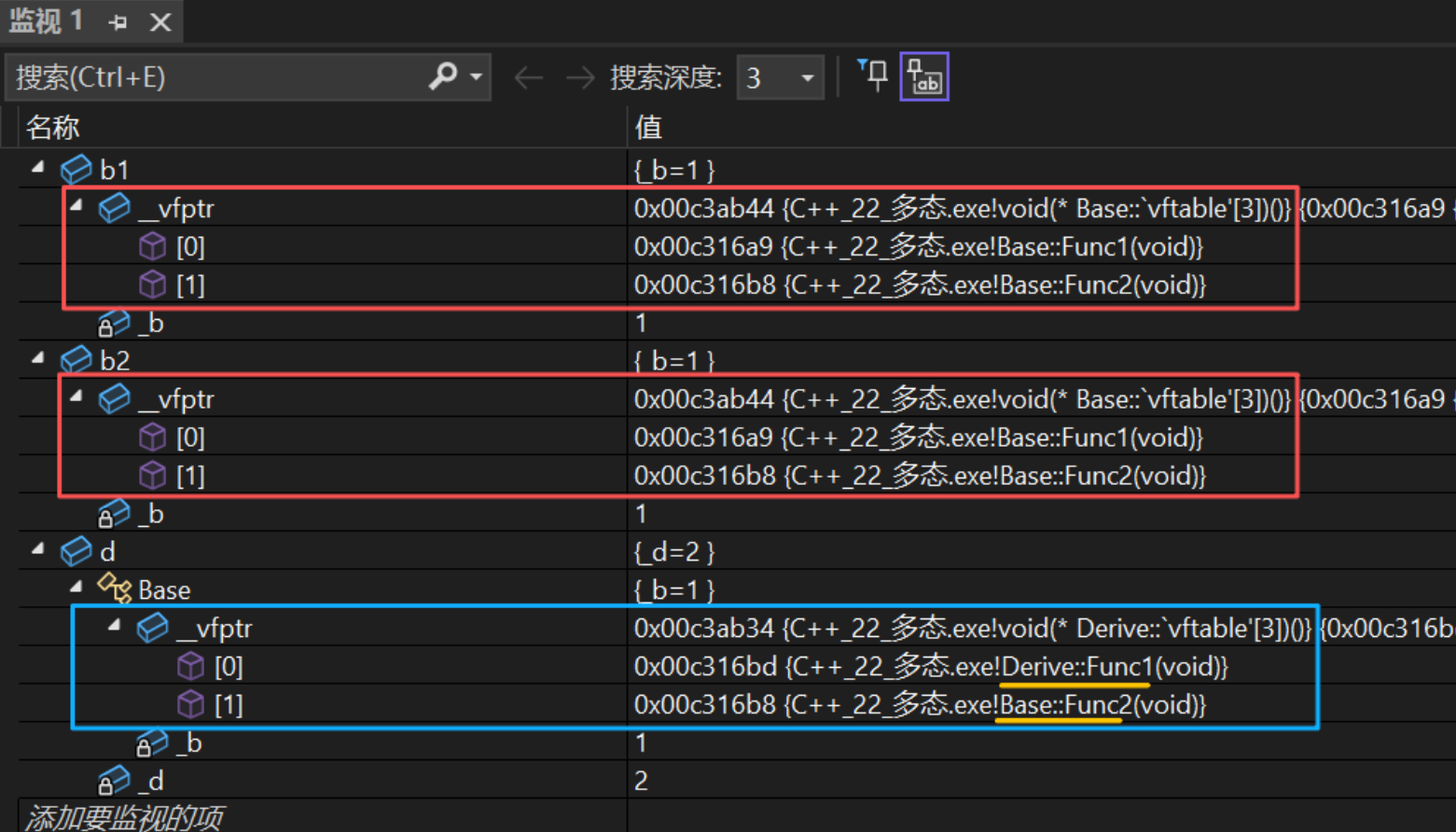Click the purple [1] icon under d's __vfptr
The image size is (1456, 832).
coord(190,704)
